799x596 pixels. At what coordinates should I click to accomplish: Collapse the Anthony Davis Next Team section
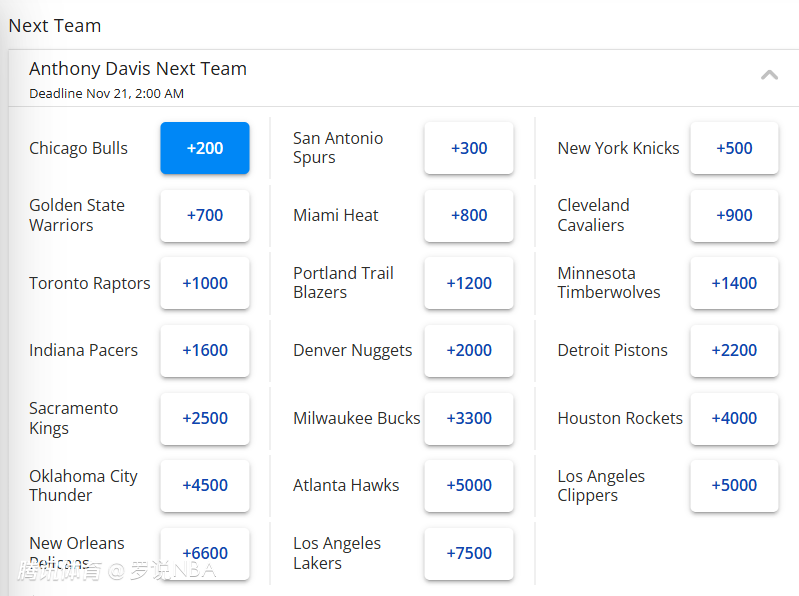tap(769, 75)
